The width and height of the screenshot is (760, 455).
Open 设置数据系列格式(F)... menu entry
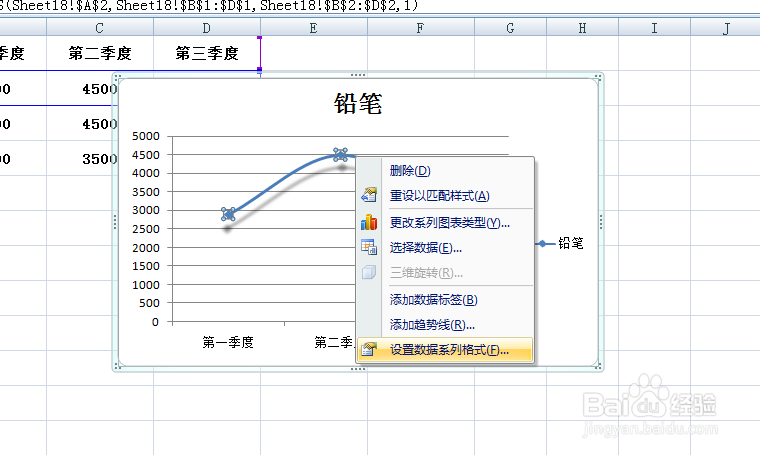coord(445,350)
